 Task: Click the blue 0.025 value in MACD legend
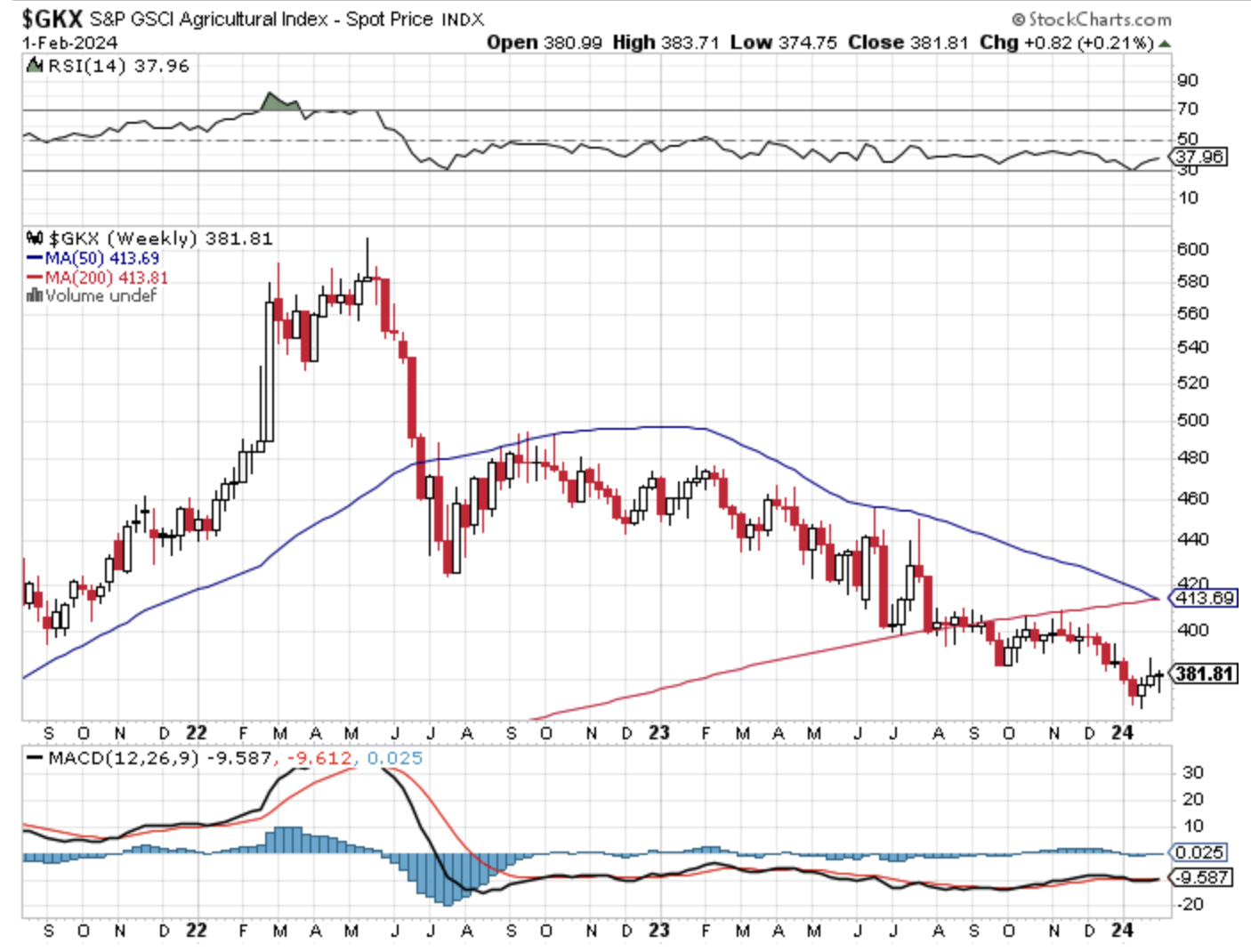(395, 758)
